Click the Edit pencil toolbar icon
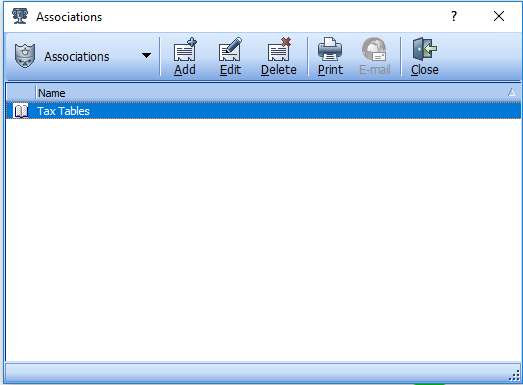The height and width of the screenshot is (385, 523). [x=230, y=49]
